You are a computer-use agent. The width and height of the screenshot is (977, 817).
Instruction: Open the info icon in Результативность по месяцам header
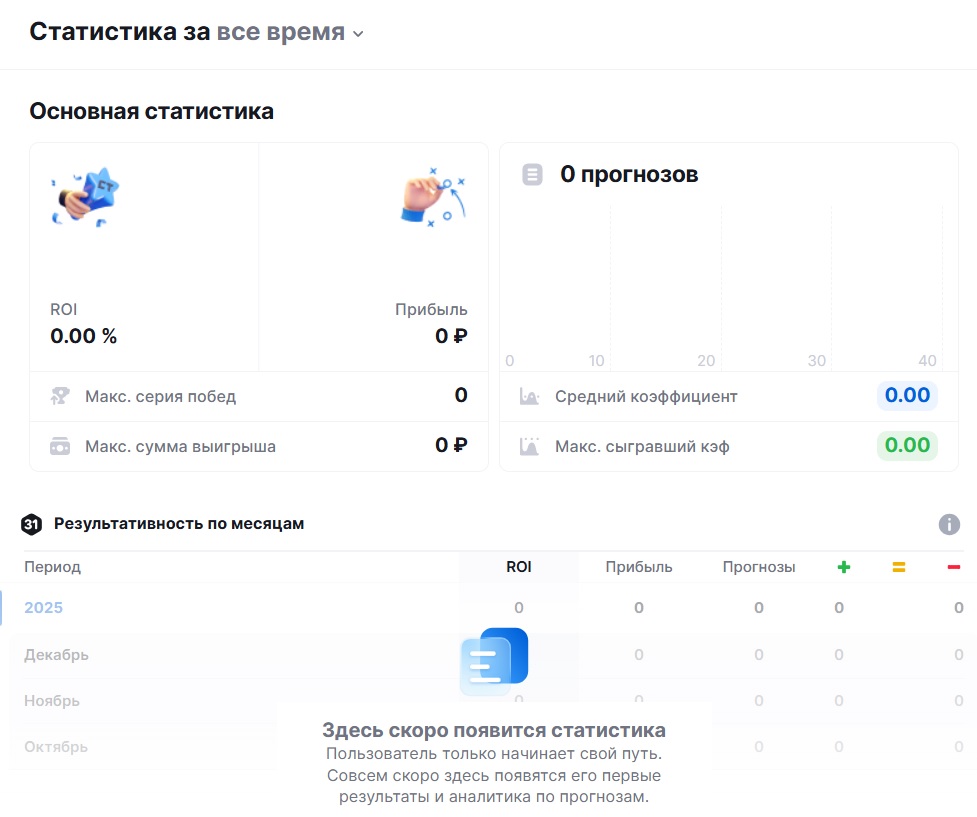pyautogui.click(x=948, y=524)
